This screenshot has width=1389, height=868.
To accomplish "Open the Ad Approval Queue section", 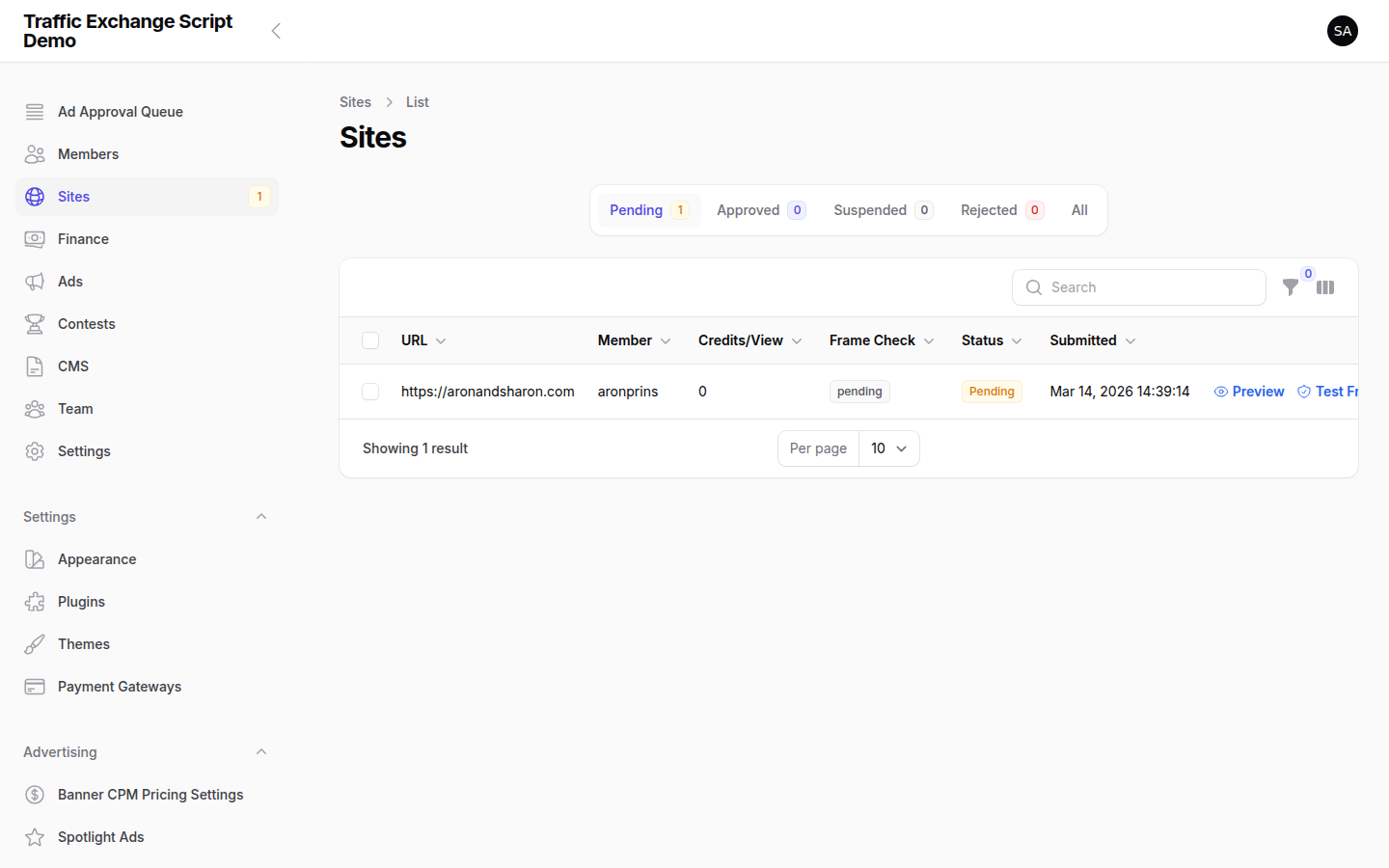I will (x=120, y=111).
